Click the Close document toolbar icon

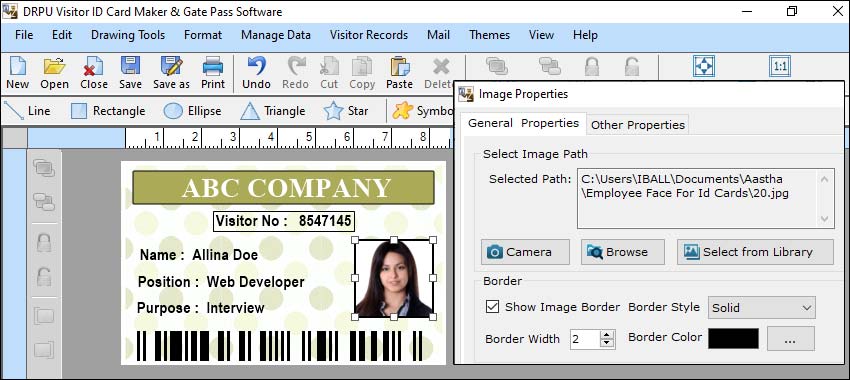[x=94, y=73]
